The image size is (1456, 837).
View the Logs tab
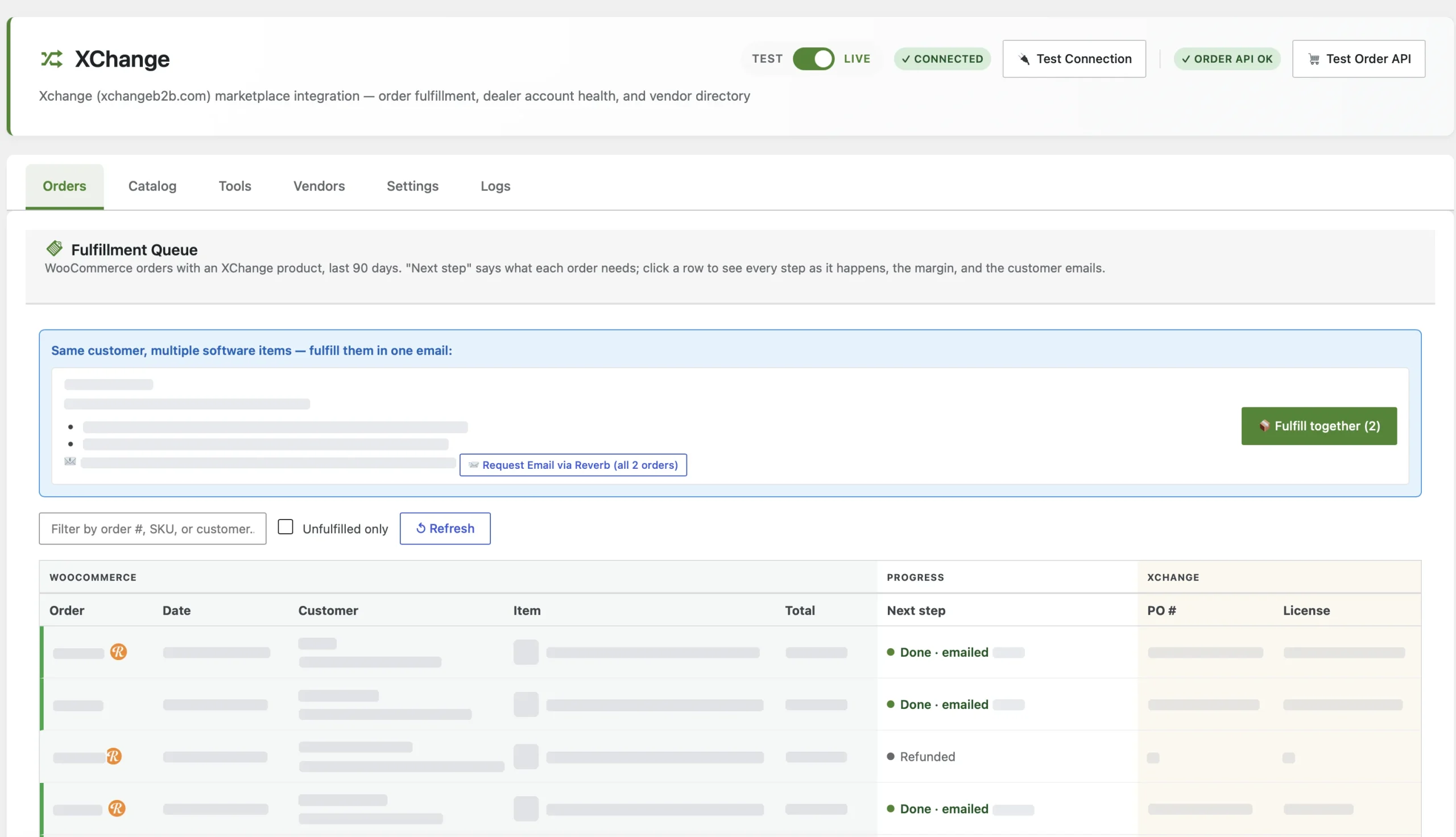495,186
